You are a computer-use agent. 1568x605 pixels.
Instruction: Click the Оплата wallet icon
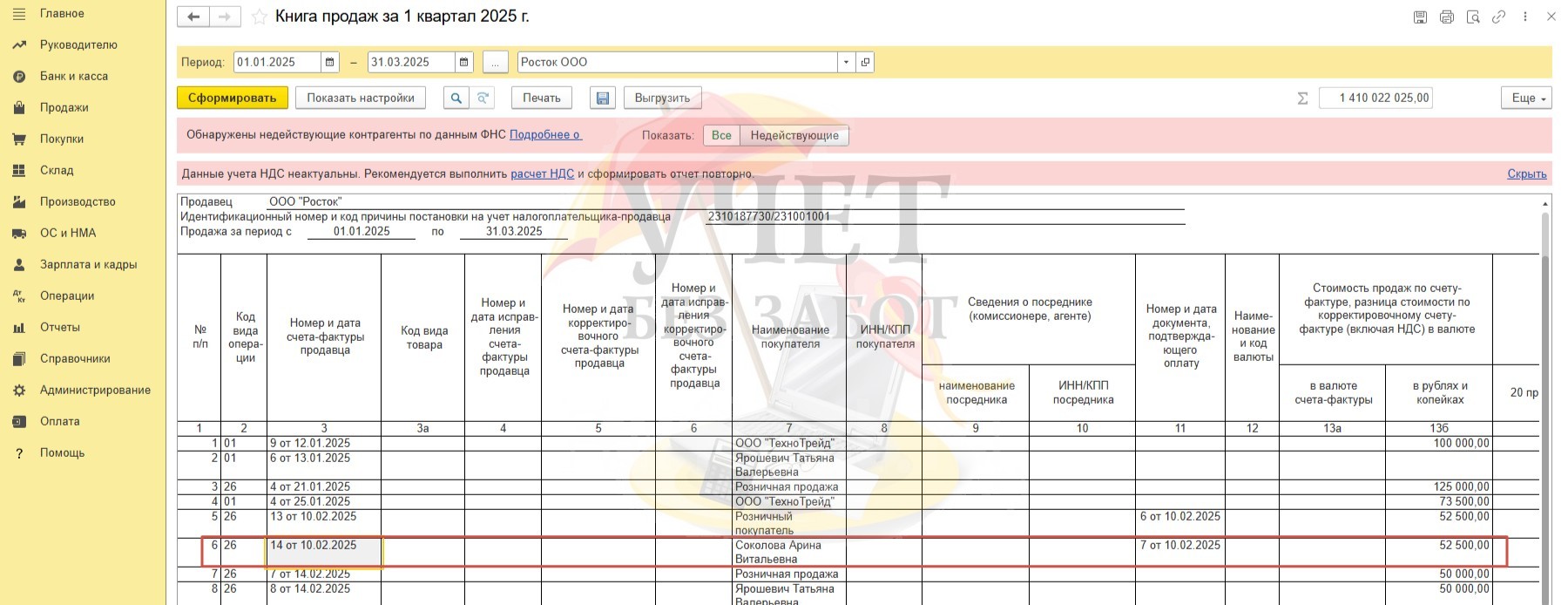pos(19,421)
